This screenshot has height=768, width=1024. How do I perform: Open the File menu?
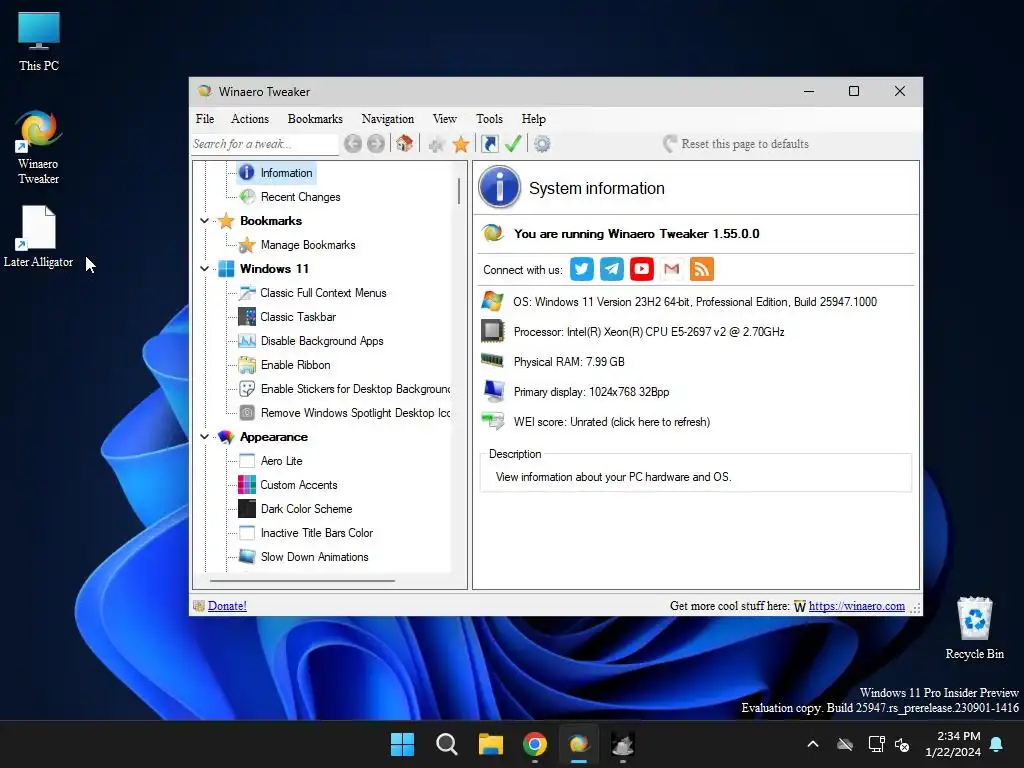pyautogui.click(x=205, y=119)
